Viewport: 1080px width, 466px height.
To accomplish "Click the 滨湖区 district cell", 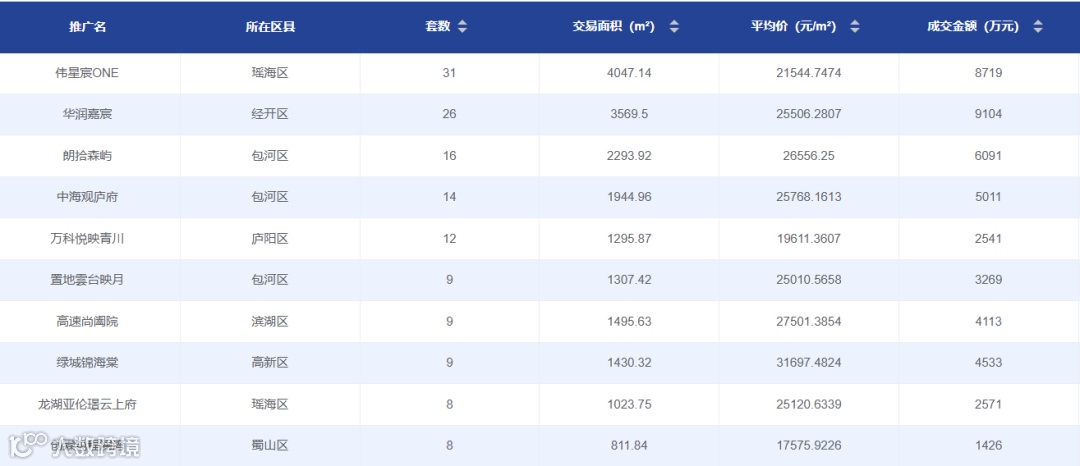I will [270, 321].
